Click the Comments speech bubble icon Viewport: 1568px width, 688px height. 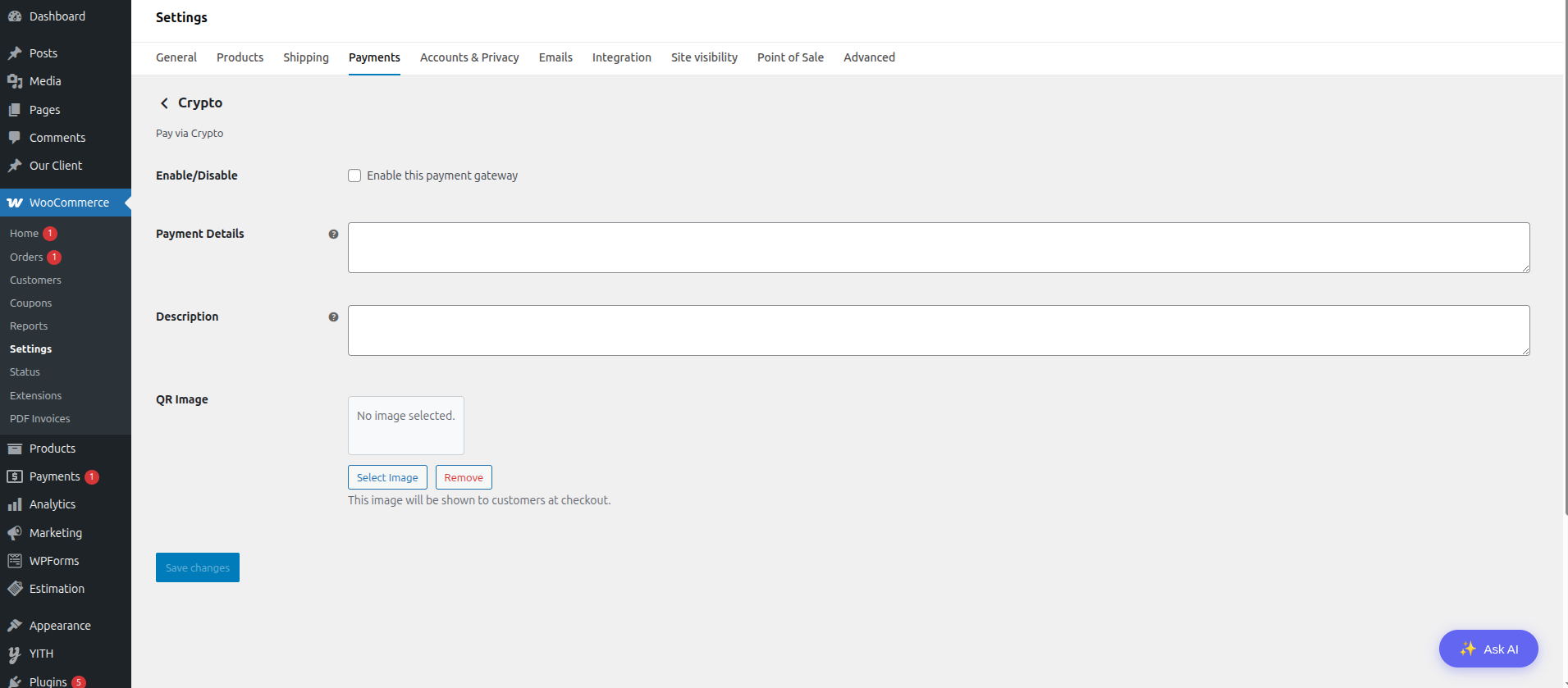15,138
